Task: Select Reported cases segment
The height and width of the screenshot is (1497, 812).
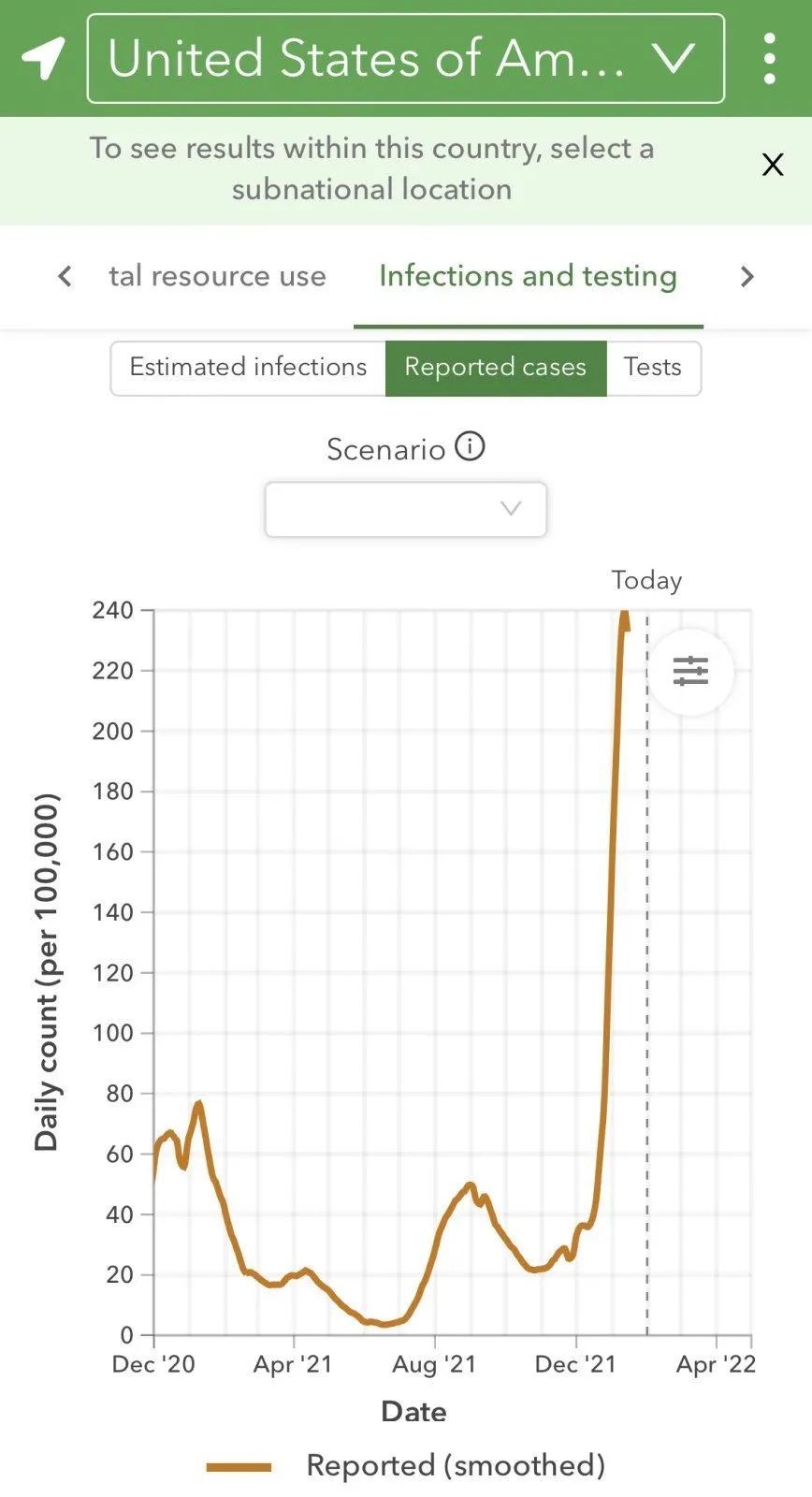Action: coord(496,368)
